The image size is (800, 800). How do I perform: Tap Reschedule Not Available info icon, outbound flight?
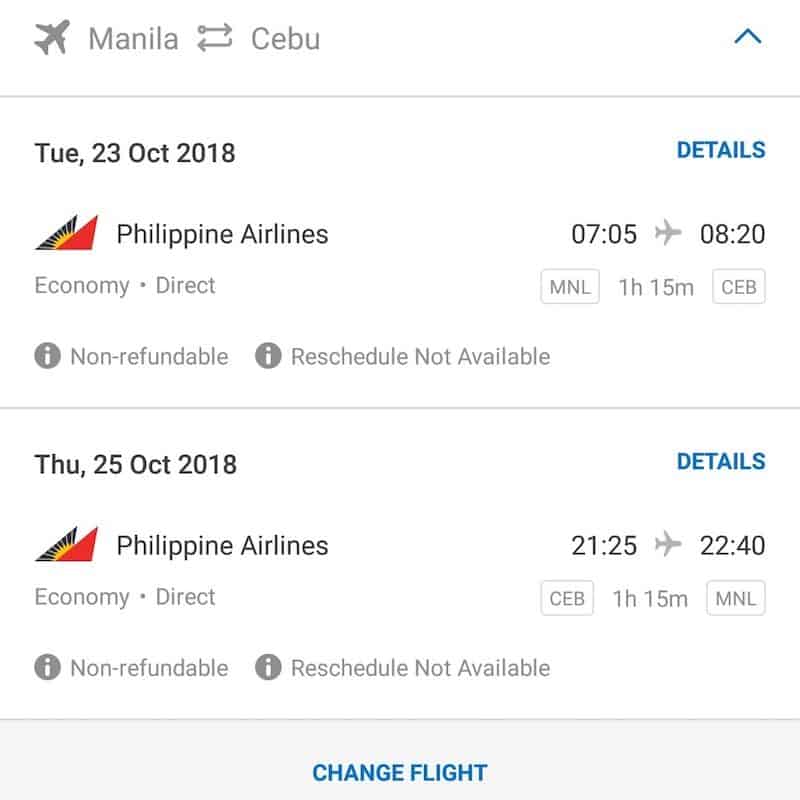click(x=268, y=356)
